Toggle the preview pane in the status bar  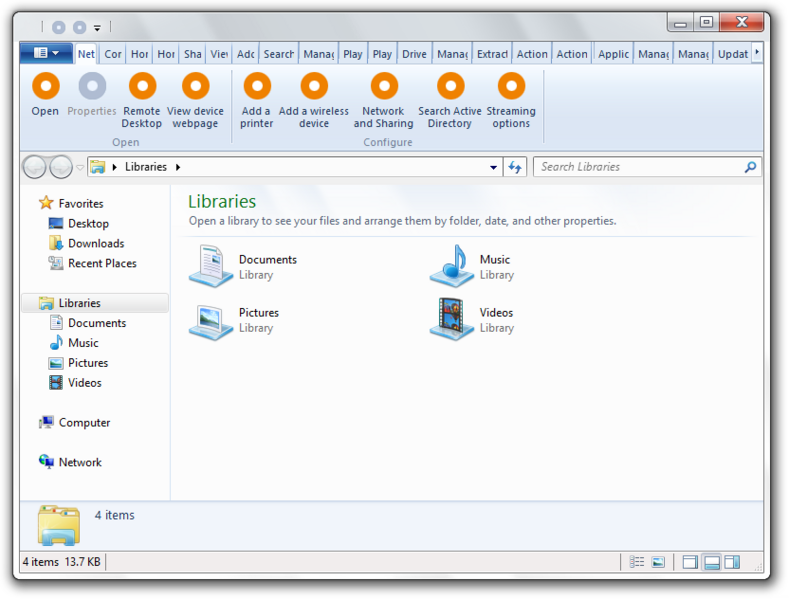point(733,562)
